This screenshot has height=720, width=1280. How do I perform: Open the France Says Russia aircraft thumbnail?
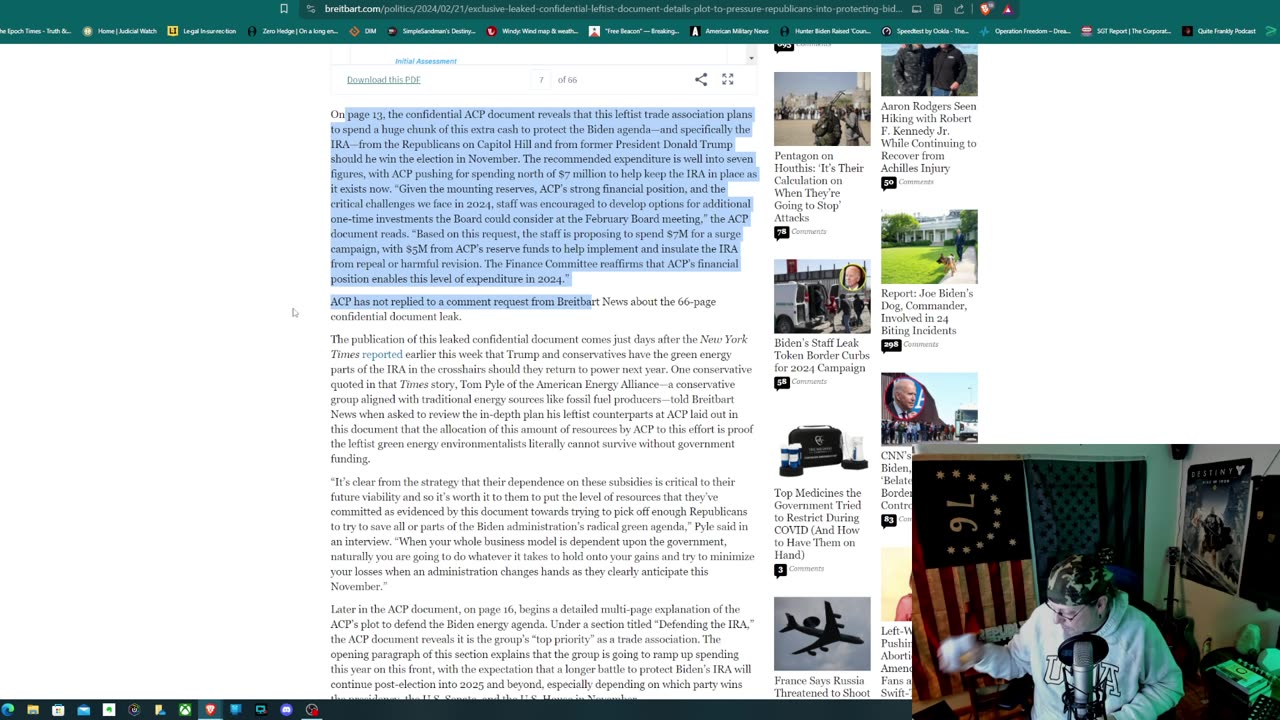[822, 634]
